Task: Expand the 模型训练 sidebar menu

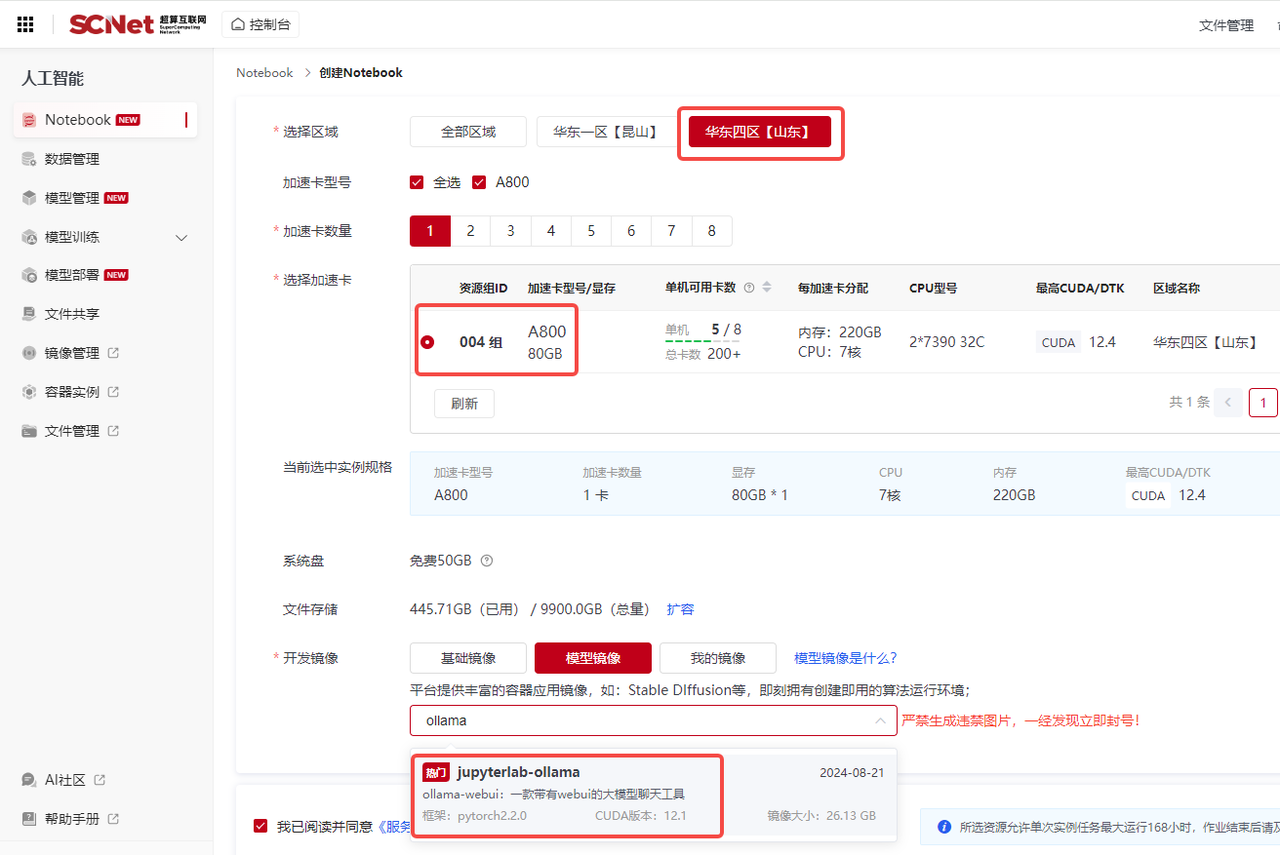Action: click(181, 237)
